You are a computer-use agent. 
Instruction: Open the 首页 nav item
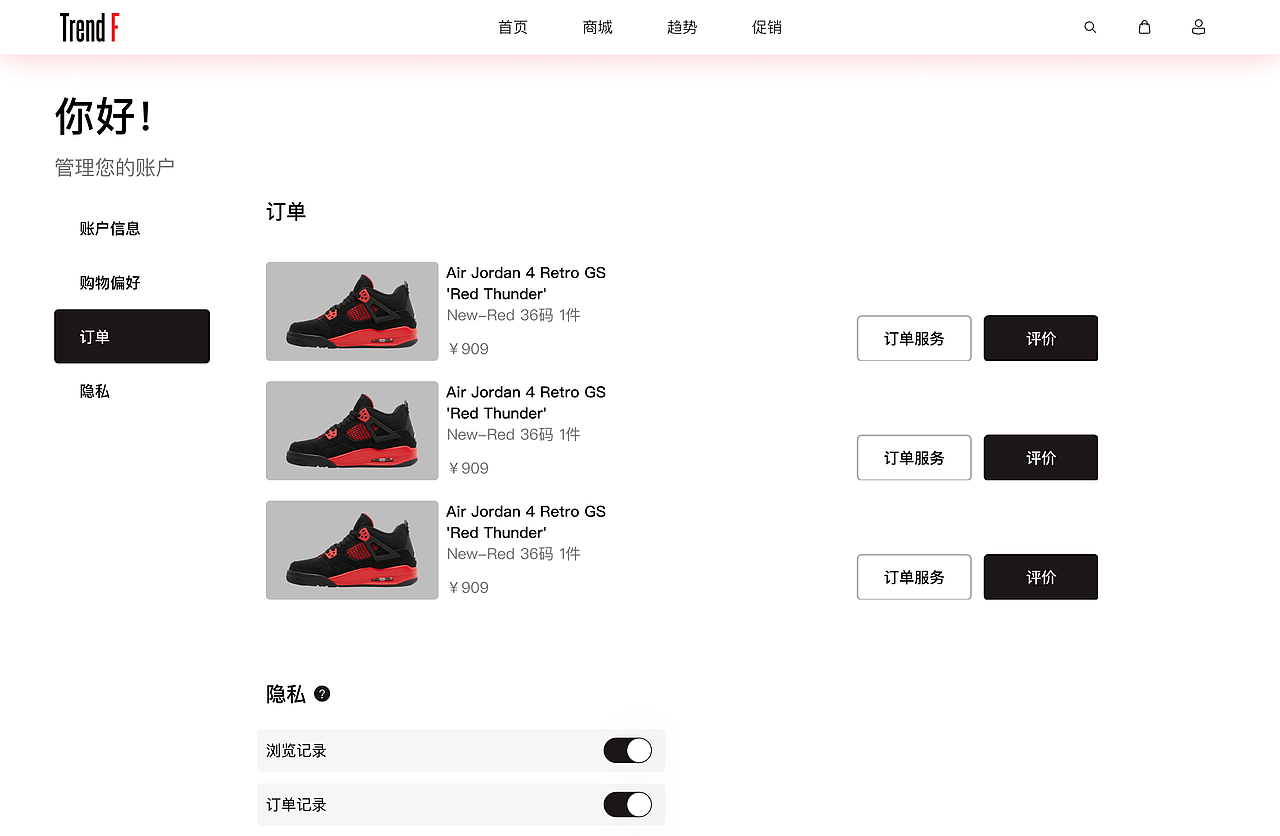(x=513, y=28)
